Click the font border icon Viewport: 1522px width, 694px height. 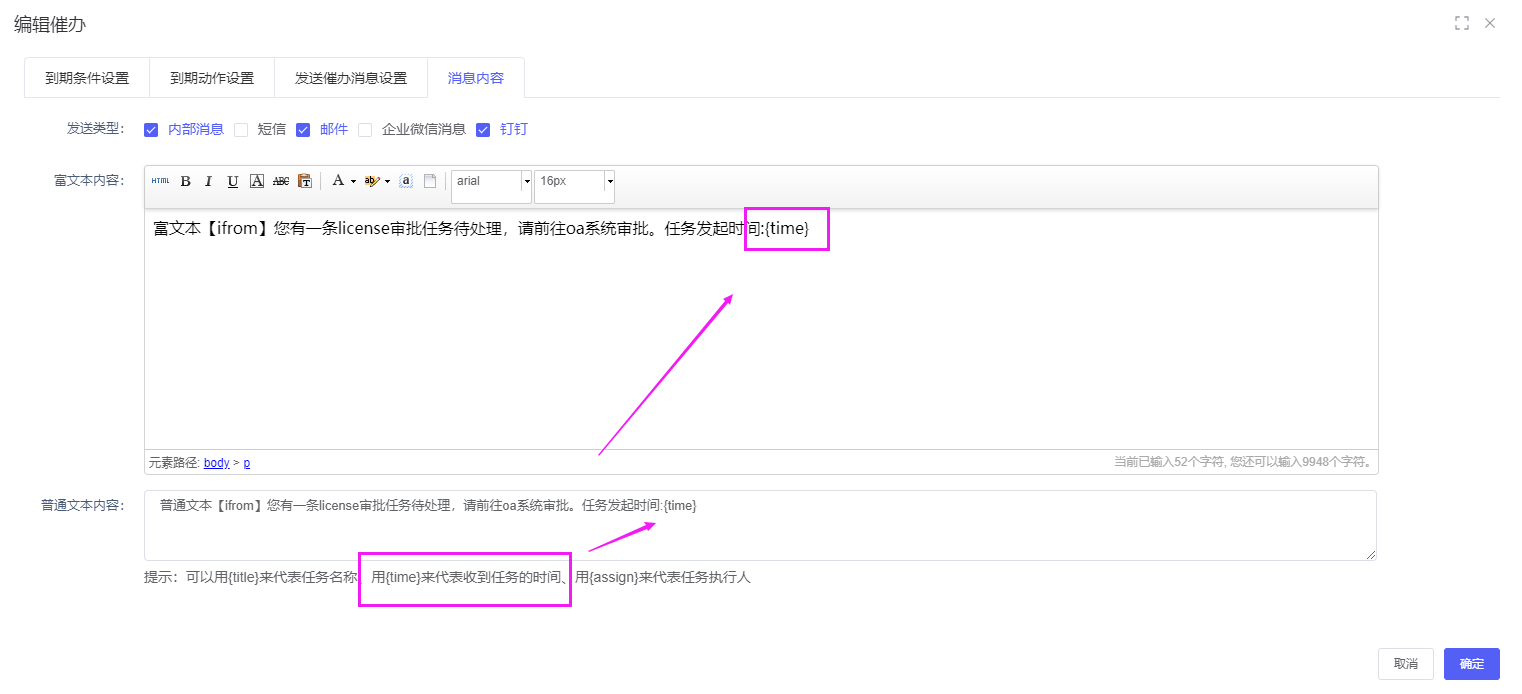[x=257, y=181]
